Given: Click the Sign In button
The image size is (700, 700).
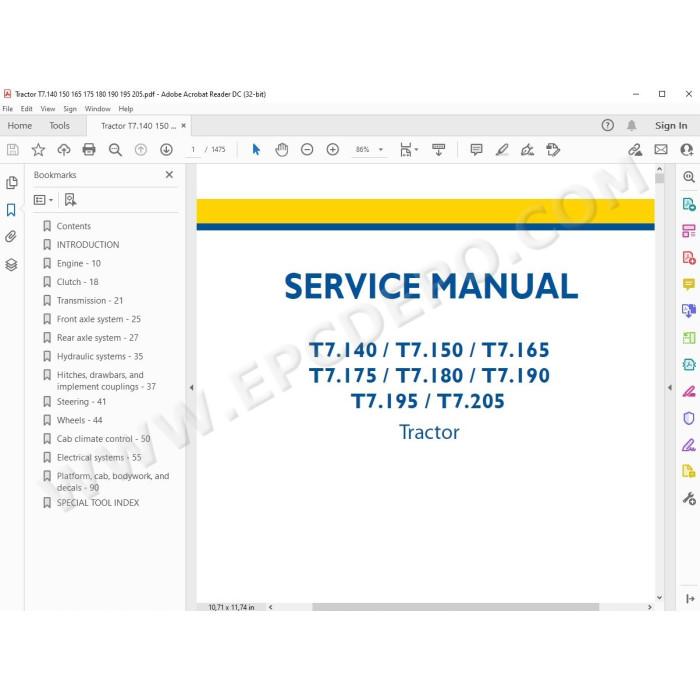Looking at the screenshot, I should (671, 126).
